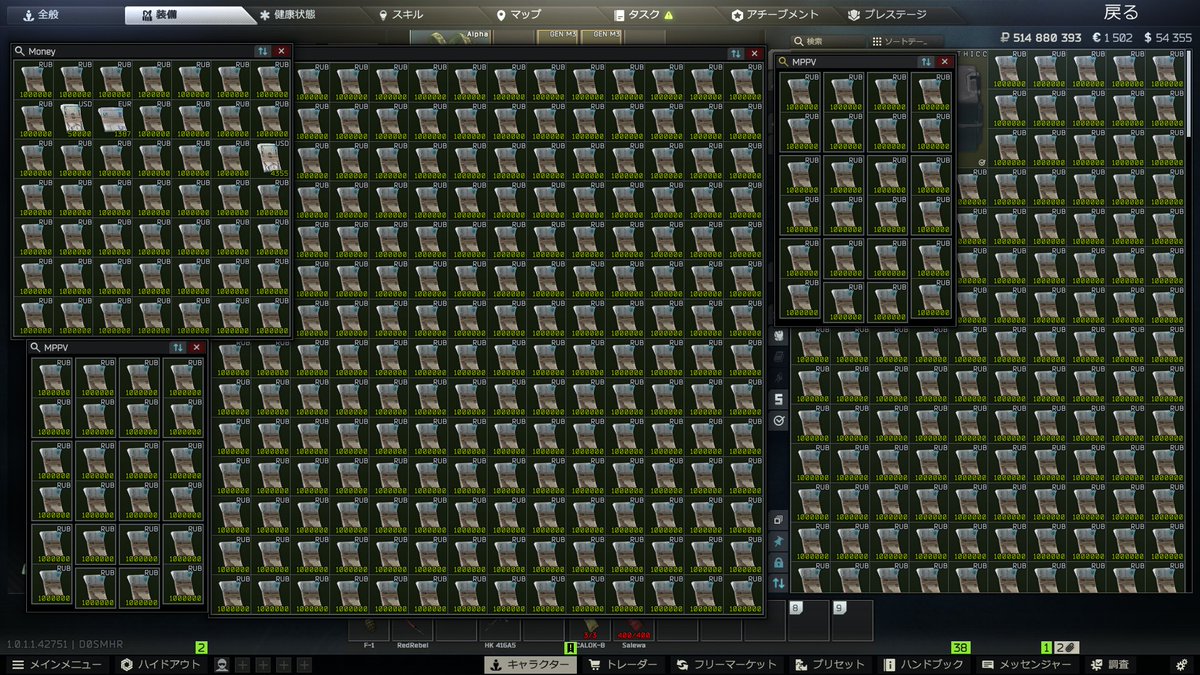1200x675 pixels.
Task: Click the 戻る back button
Action: click(x=1121, y=13)
